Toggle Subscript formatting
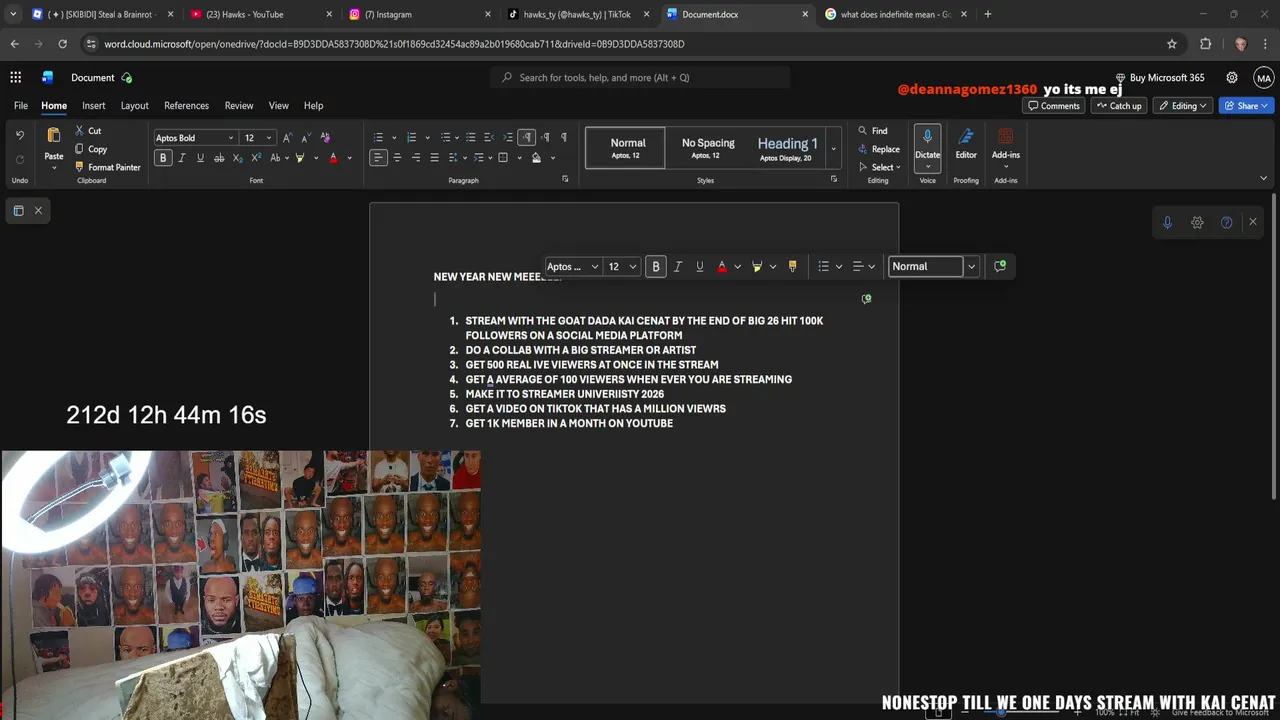Viewport: 1280px width, 720px height. [x=237, y=158]
